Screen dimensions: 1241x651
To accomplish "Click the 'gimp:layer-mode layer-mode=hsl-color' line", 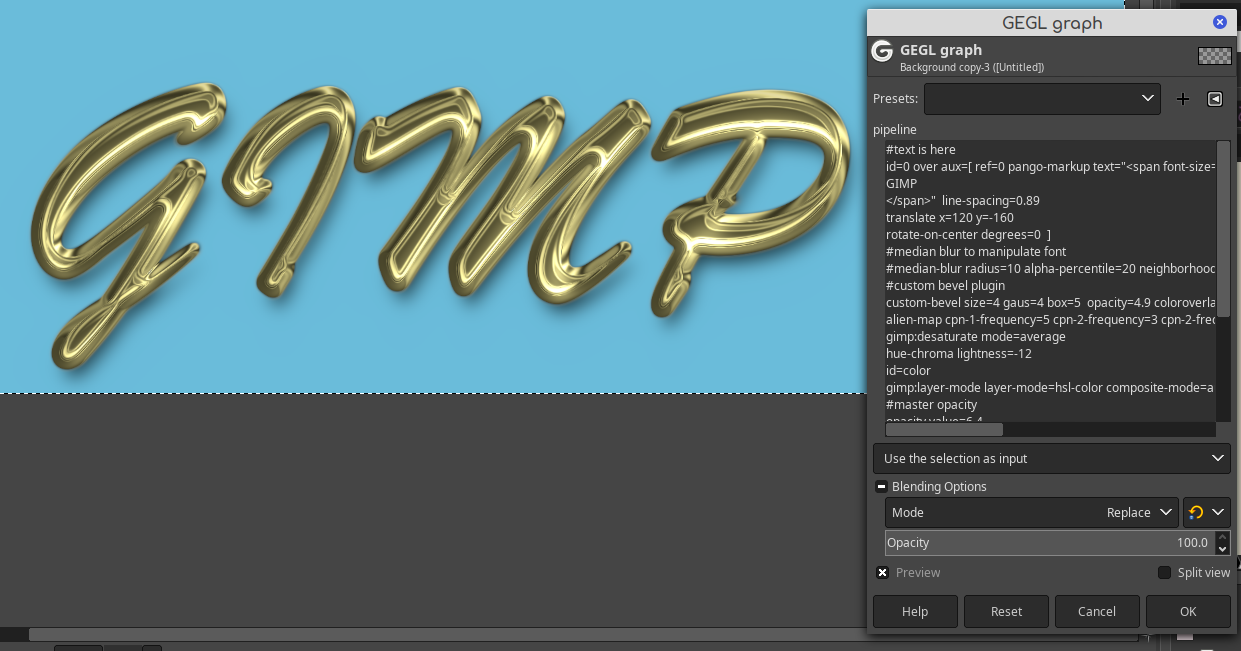I will pos(1050,388).
